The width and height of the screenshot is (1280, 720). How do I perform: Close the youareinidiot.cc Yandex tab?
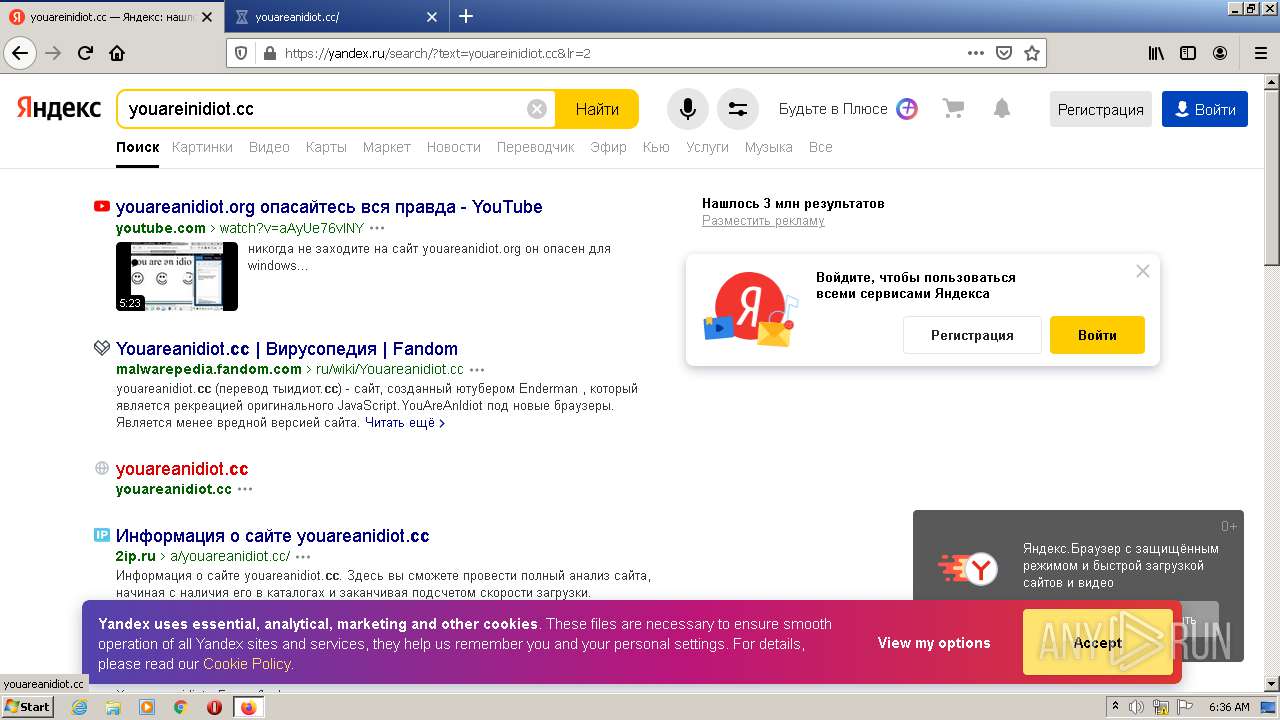(207, 17)
